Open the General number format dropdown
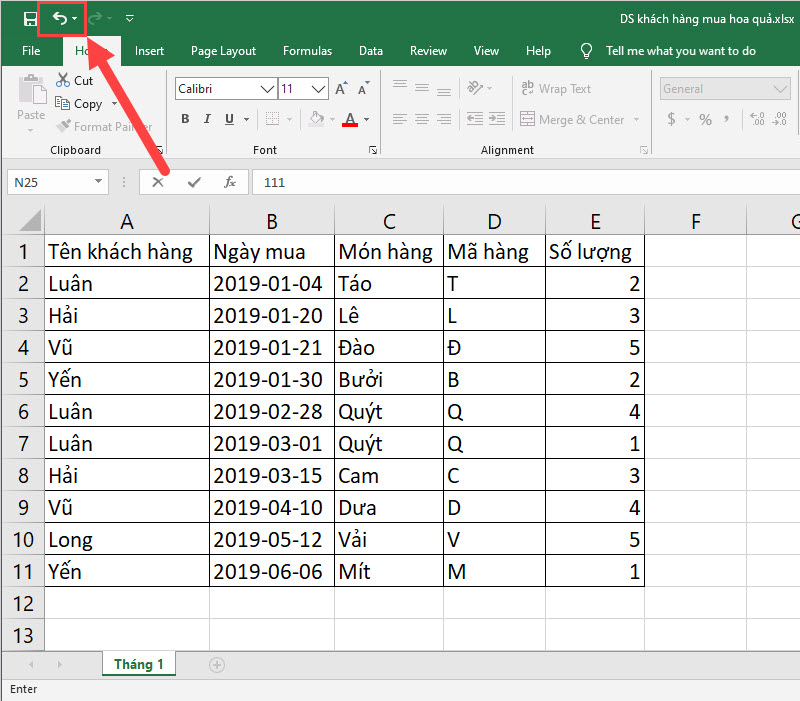Image resolution: width=800 pixels, height=701 pixels. pyautogui.click(x=780, y=89)
